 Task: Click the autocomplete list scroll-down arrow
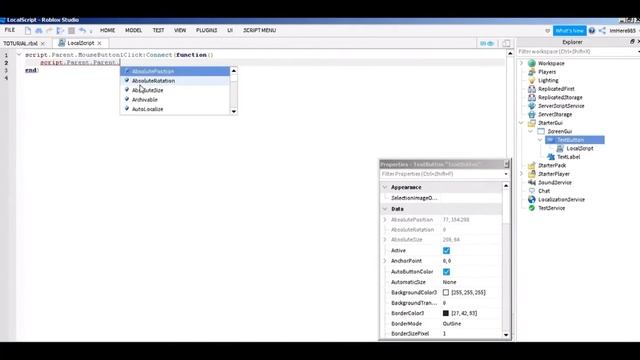[234, 111]
